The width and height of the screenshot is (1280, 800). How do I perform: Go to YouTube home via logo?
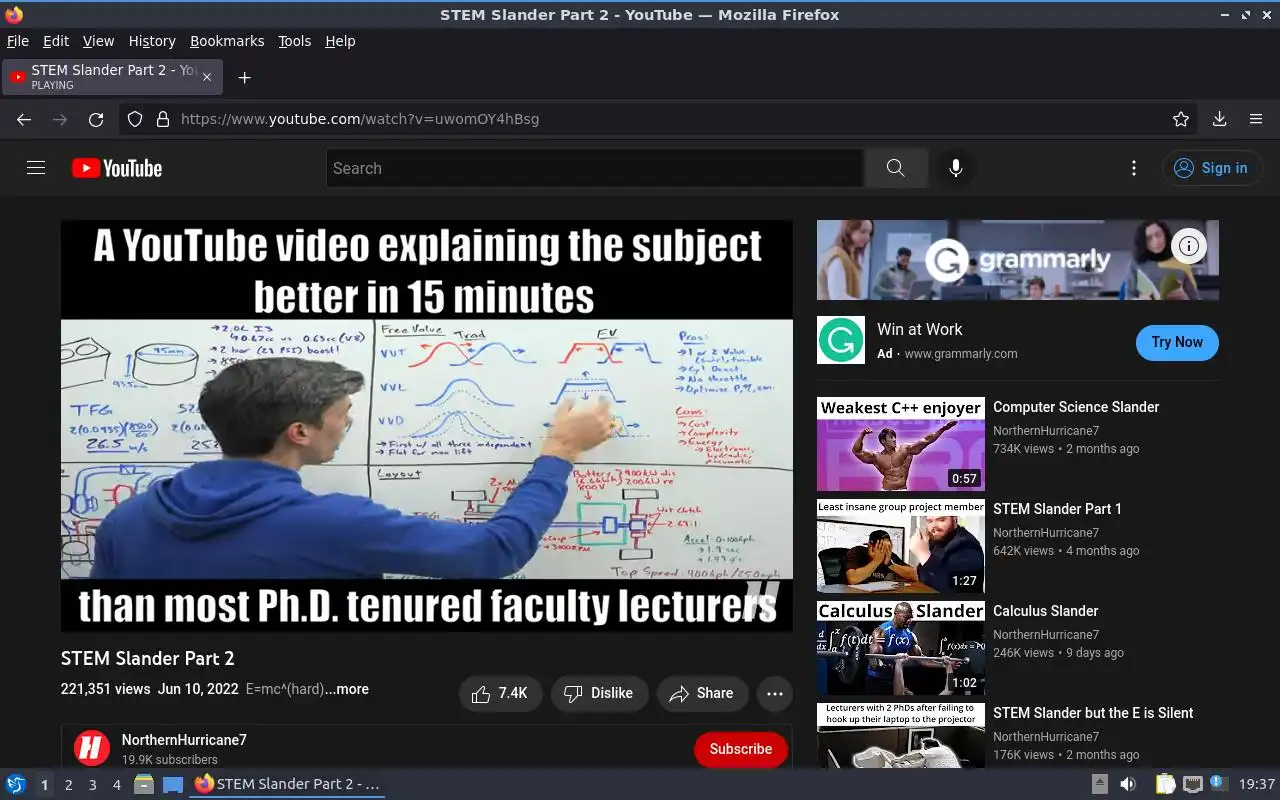[x=117, y=168]
